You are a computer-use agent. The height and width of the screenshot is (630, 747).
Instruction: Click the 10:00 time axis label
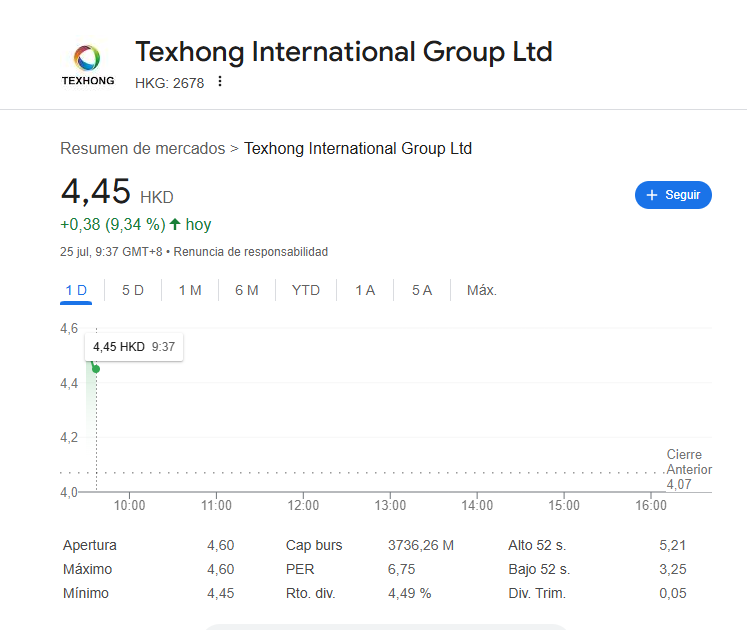tap(129, 505)
